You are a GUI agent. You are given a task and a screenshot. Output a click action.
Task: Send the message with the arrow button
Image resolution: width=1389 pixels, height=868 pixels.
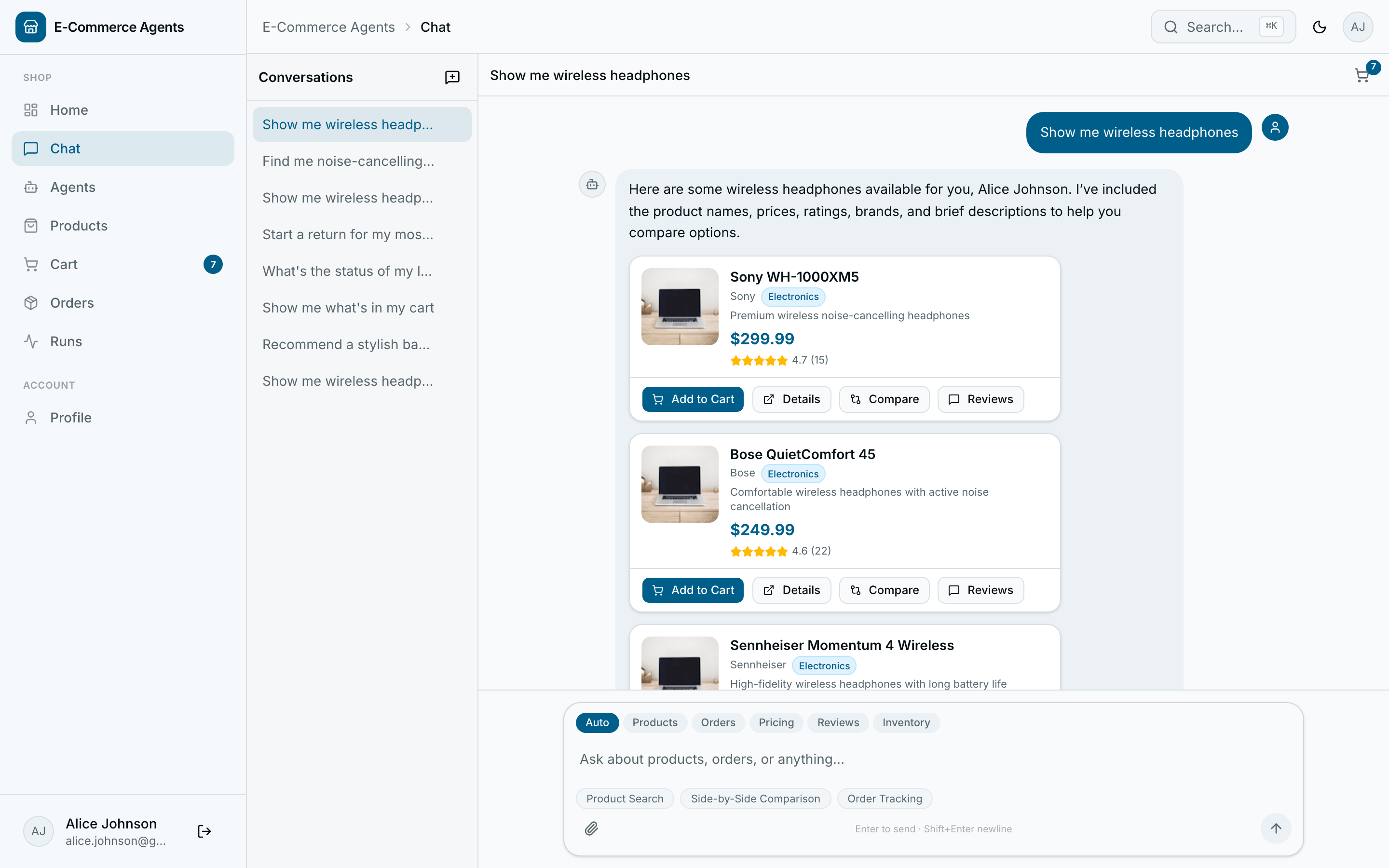(1275, 828)
